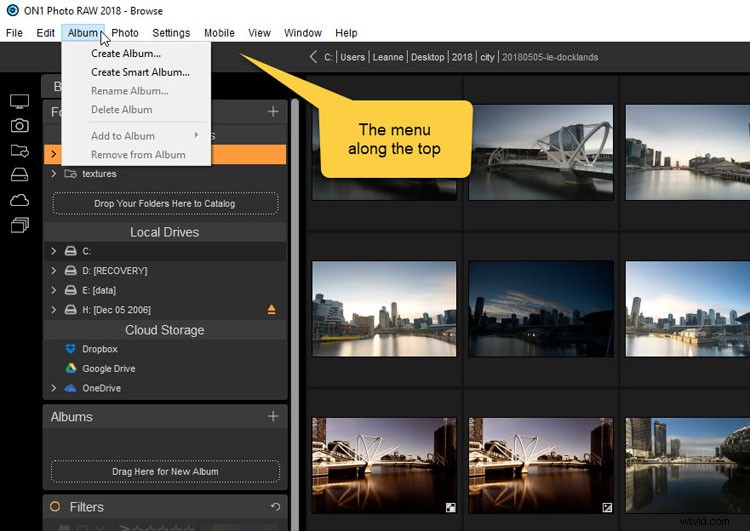Open the Window menu
Viewport: 750px width, 531px height.
pos(303,33)
